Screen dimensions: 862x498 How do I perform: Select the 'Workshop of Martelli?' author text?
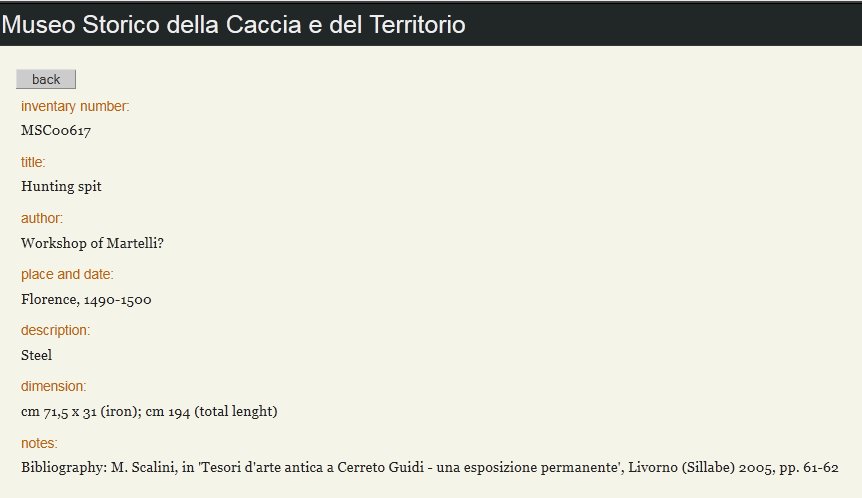point(92,242)
